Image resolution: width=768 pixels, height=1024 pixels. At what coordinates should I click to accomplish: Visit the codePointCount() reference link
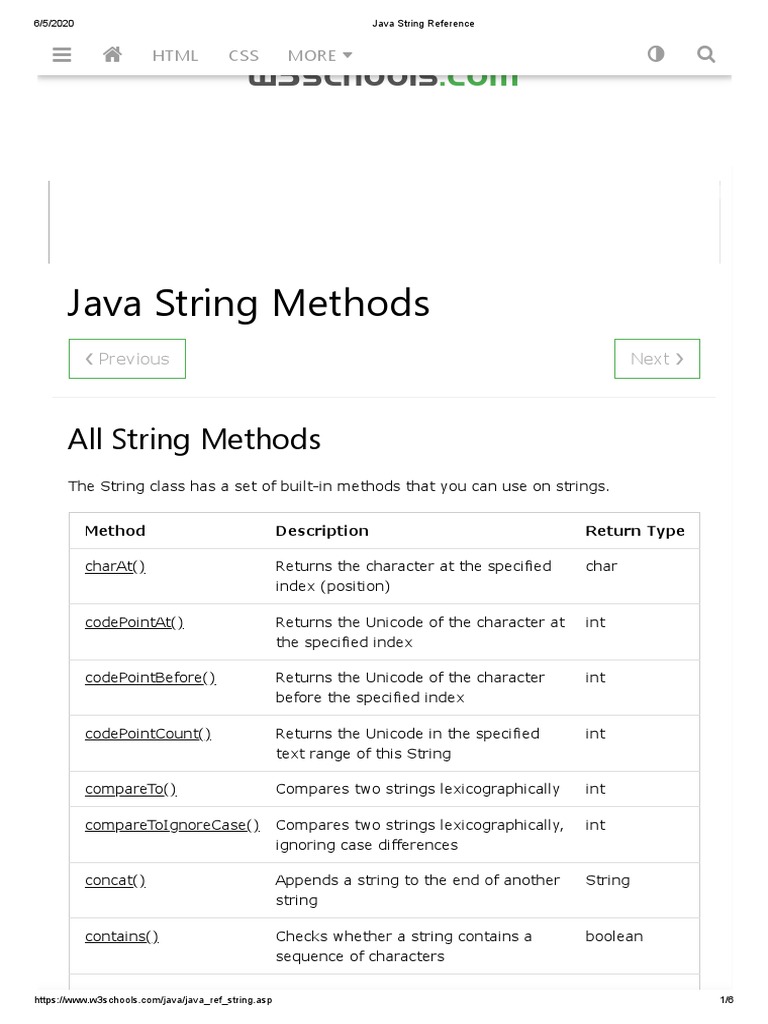point(148,734)
